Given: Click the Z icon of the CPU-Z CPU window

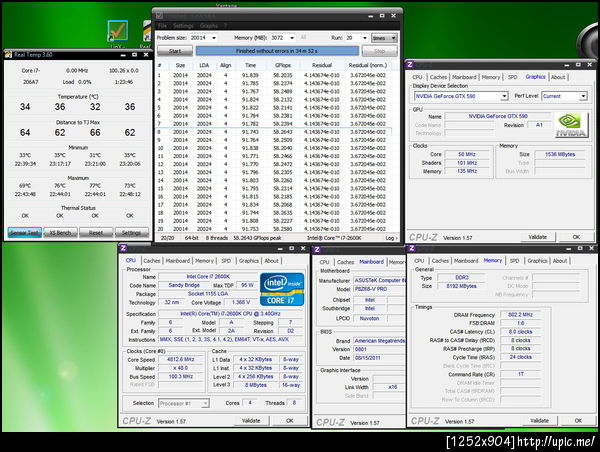Looking at the screenshot, I should (123, 248).
